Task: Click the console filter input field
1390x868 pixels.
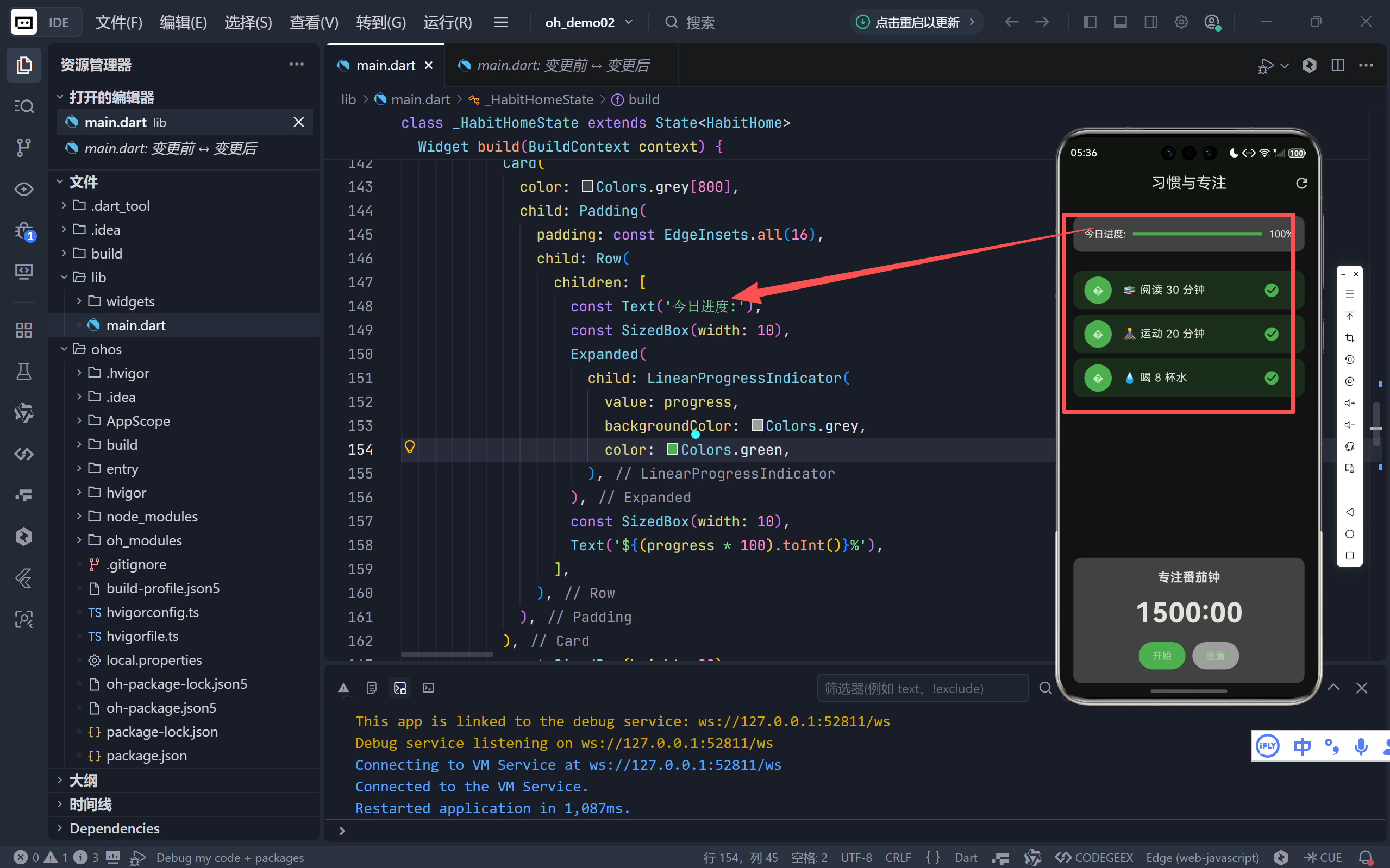Action: tap(922, 688)
